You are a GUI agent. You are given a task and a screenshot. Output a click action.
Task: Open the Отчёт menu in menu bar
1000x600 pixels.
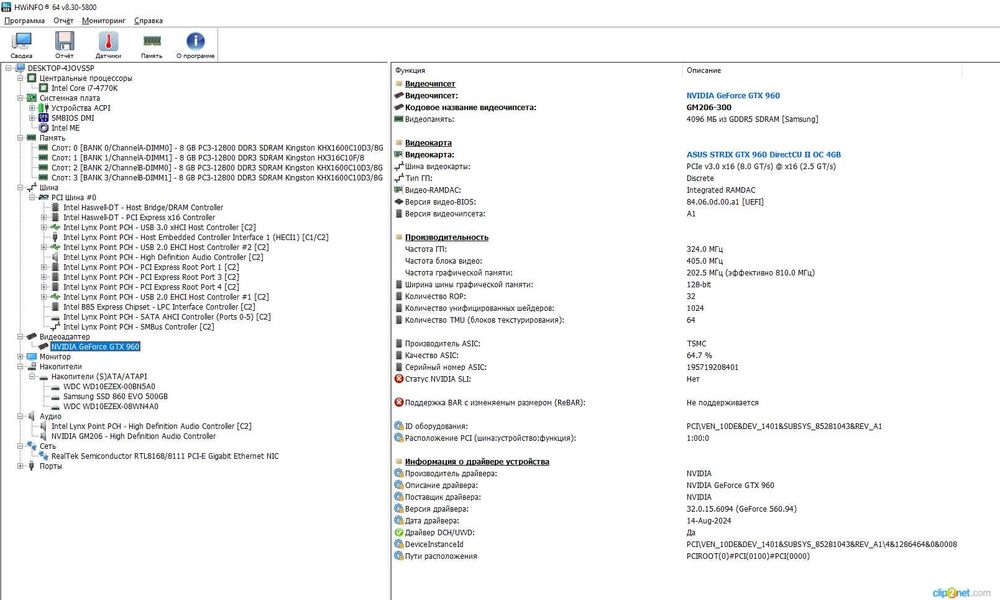point(63,20)
